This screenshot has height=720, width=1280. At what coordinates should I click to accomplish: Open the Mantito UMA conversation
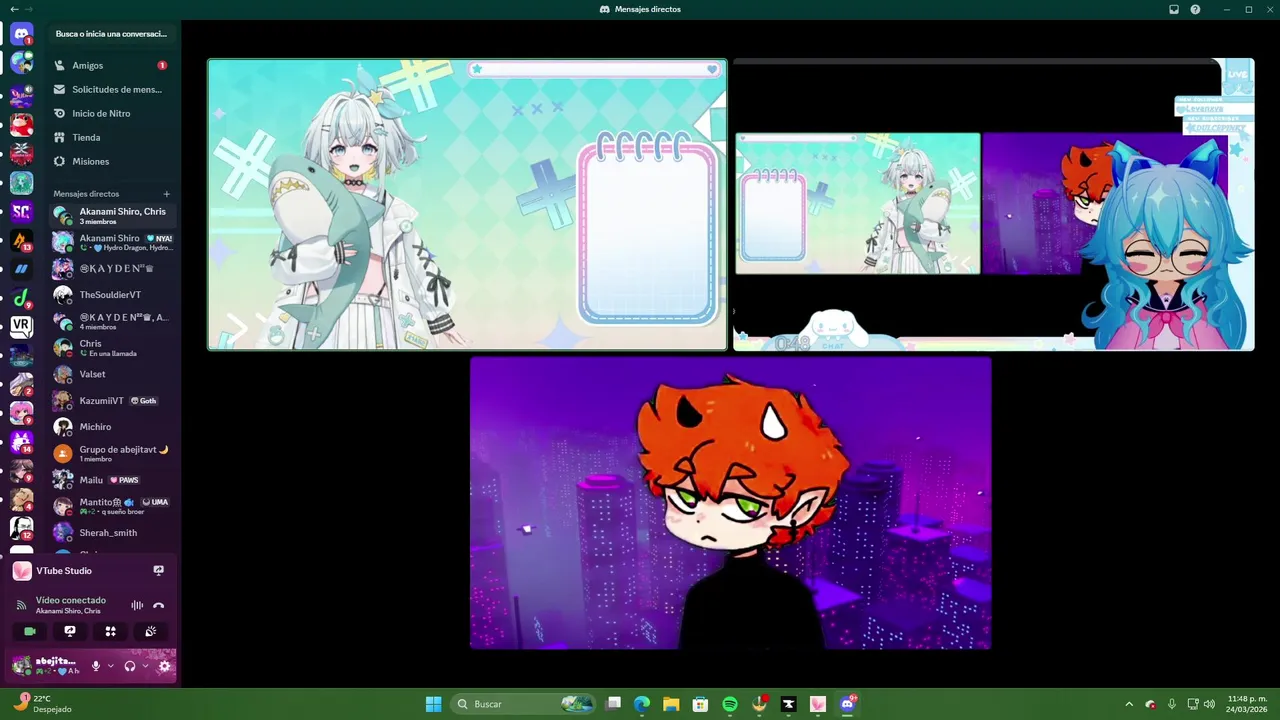coord(112,506)
